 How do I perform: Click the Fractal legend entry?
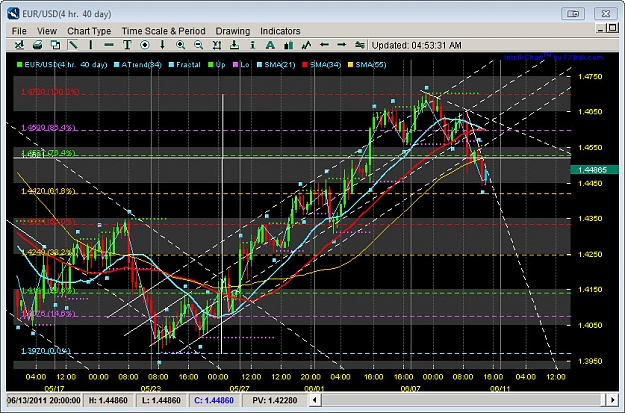point(184,65)
